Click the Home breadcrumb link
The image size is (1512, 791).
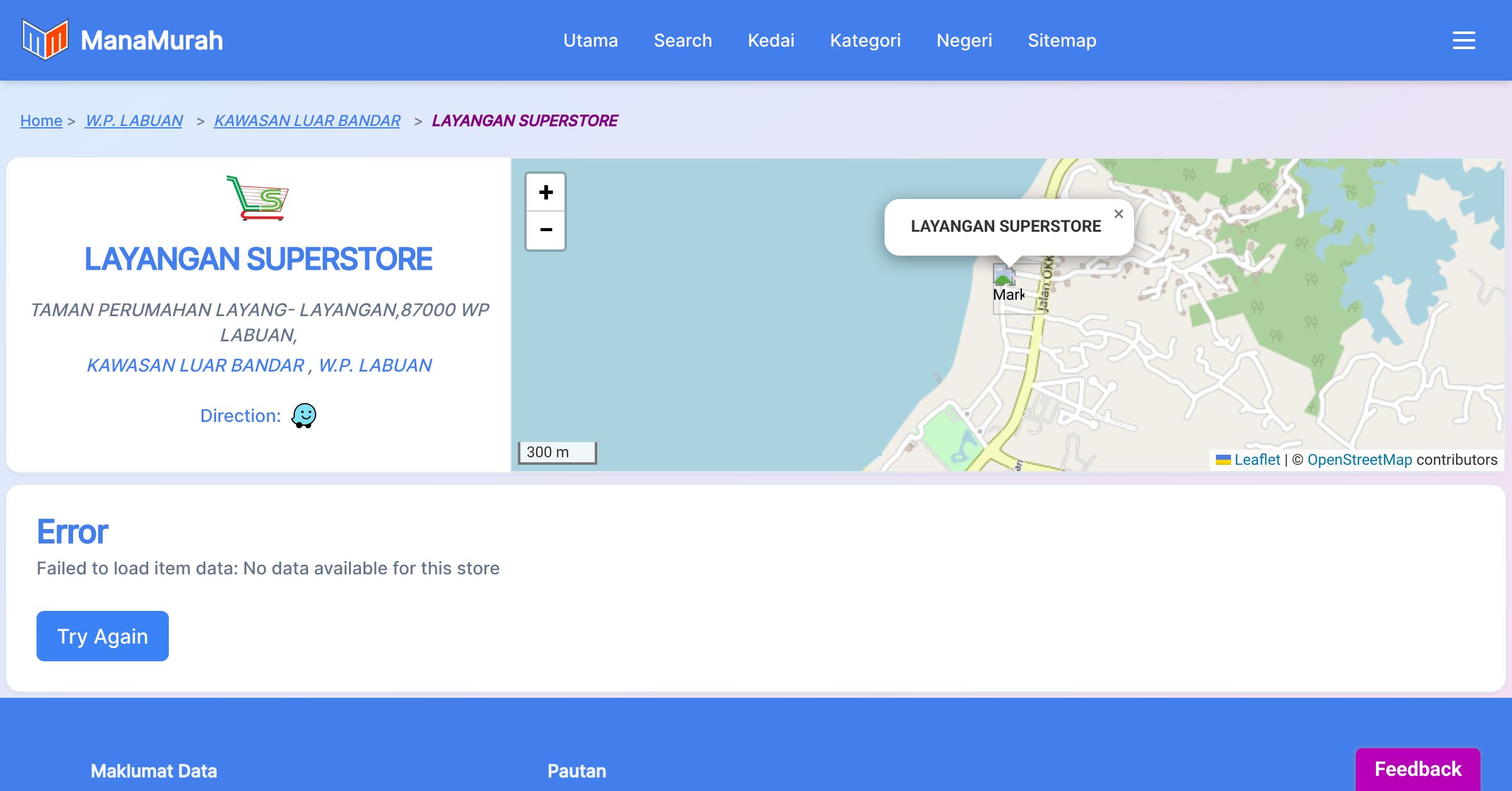click(x=41, y=120)
